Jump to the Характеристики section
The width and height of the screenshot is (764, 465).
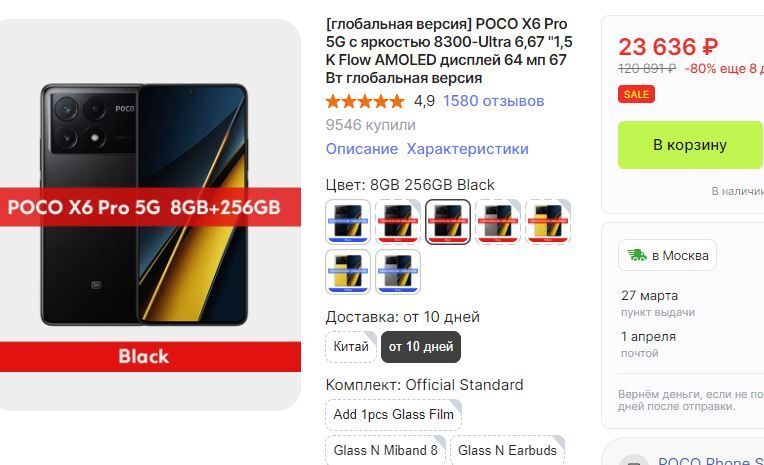(468, 149)
